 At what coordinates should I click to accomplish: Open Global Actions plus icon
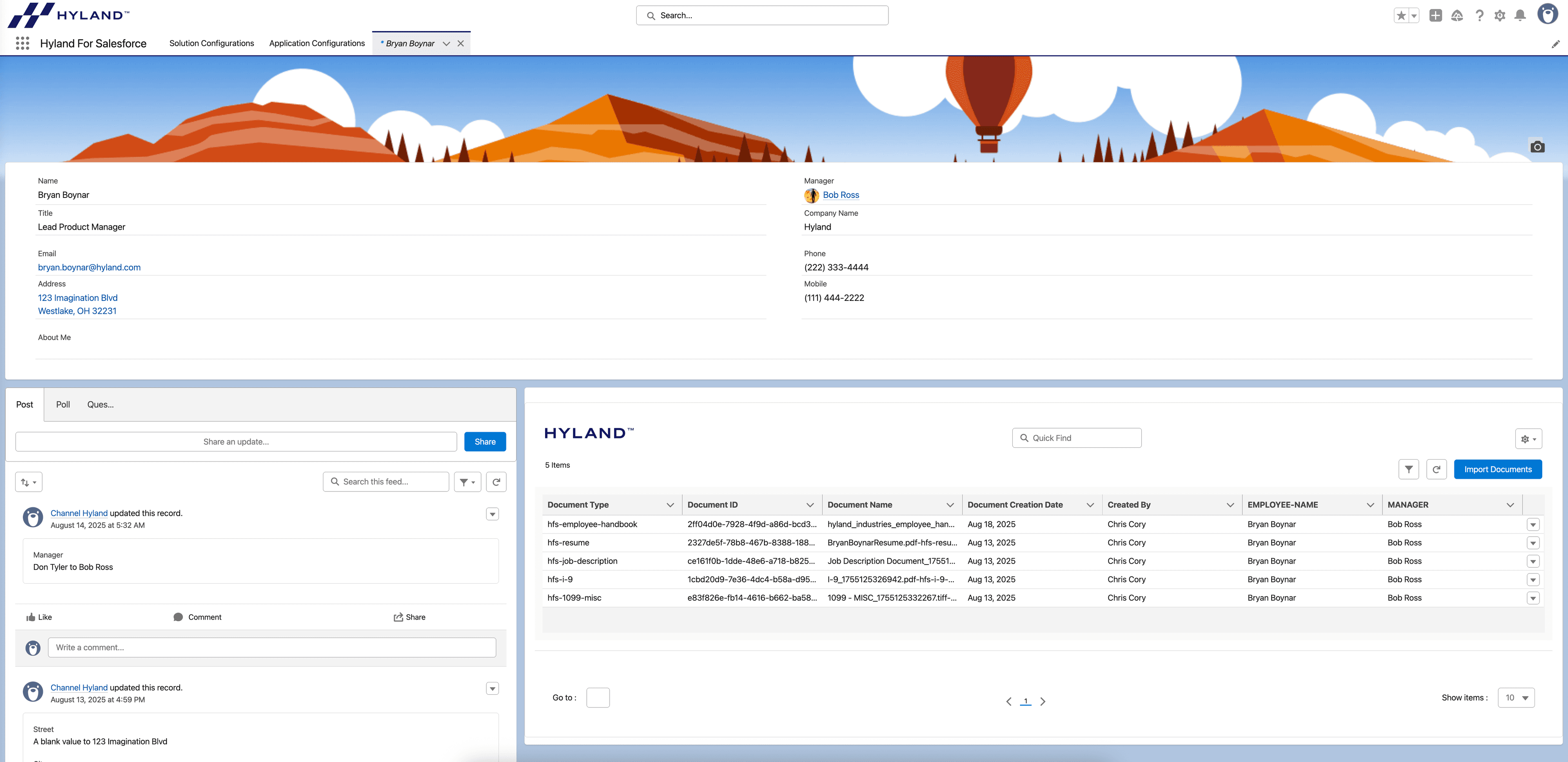click(1435, 16)
